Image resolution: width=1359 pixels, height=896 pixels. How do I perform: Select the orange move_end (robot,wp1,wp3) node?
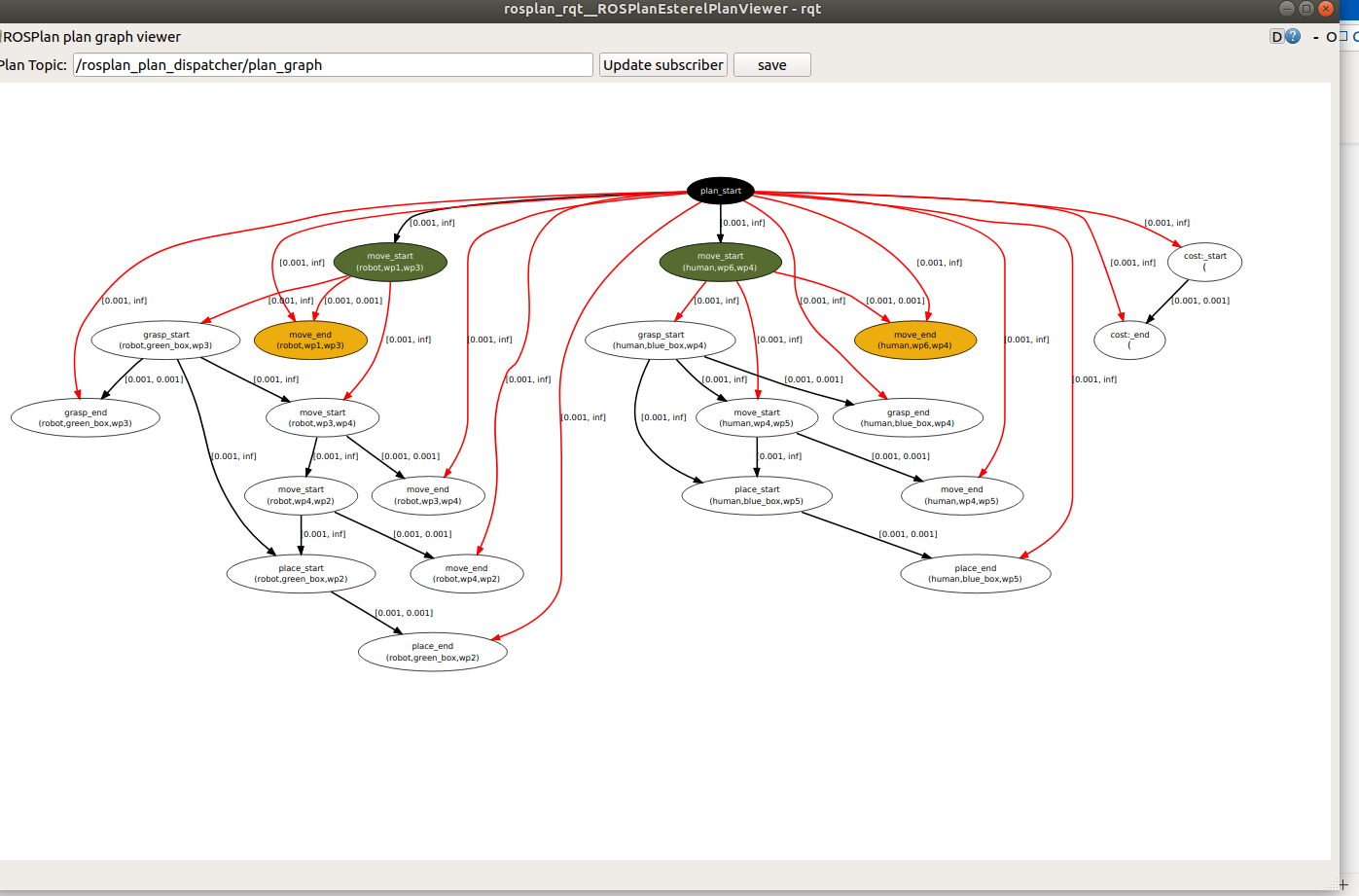(310, 340)
